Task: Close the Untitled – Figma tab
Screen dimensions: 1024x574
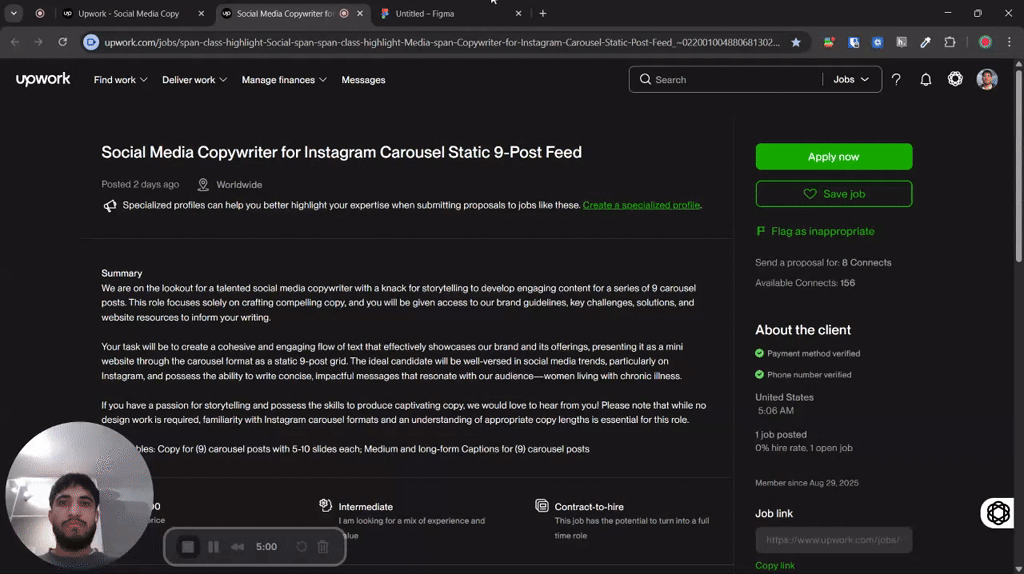Action: pyautogui.click(x=519, y=13)
